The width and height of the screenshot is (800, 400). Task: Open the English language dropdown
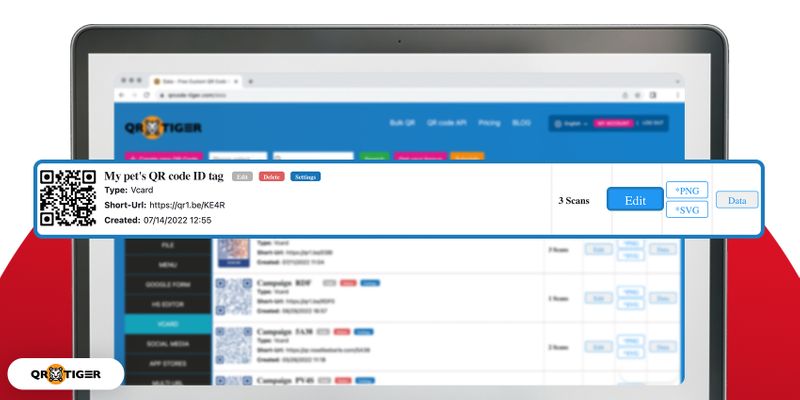[x=570, y=123]
